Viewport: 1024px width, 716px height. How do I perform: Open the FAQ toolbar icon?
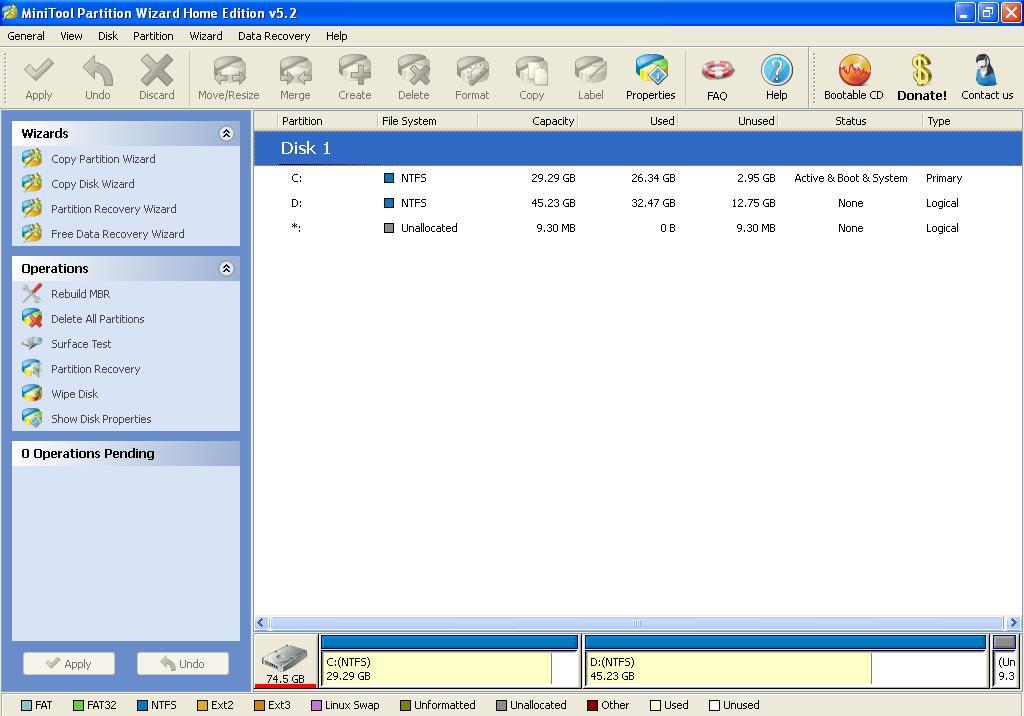tap(716, 77)
